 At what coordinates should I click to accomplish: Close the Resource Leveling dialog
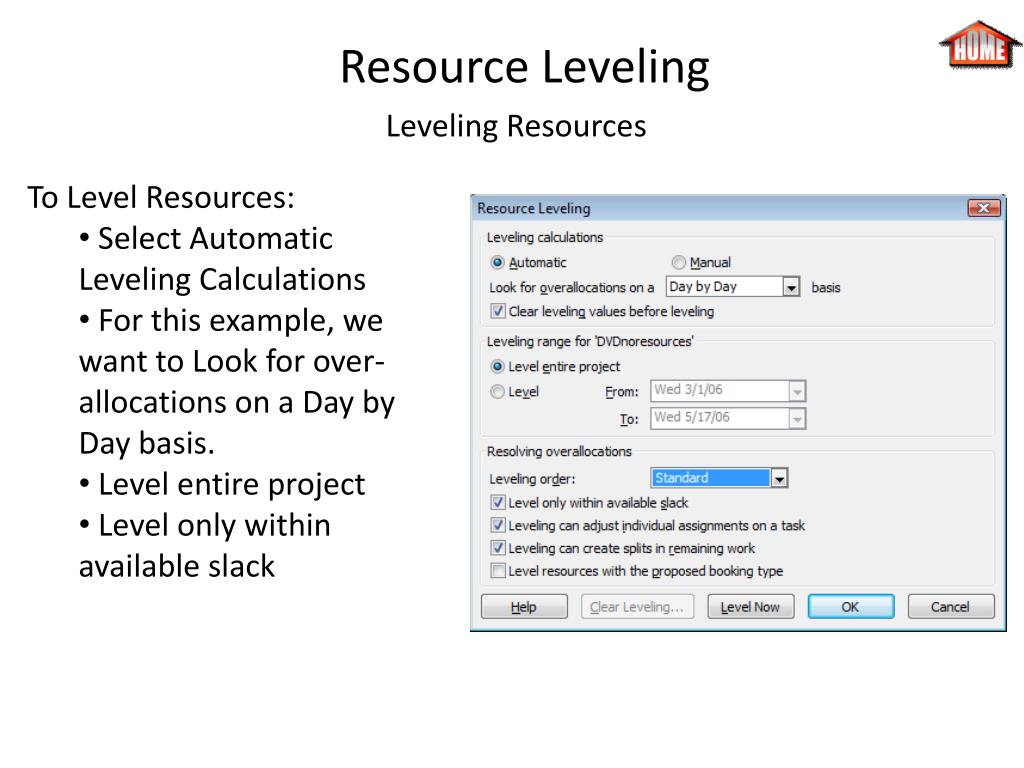(x=984, y=208)
